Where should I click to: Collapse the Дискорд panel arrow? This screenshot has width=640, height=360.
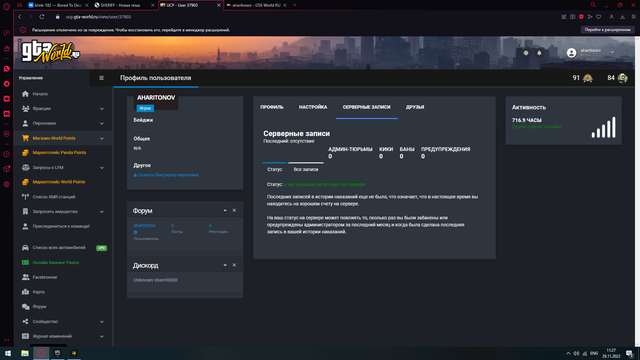point(225,265)
